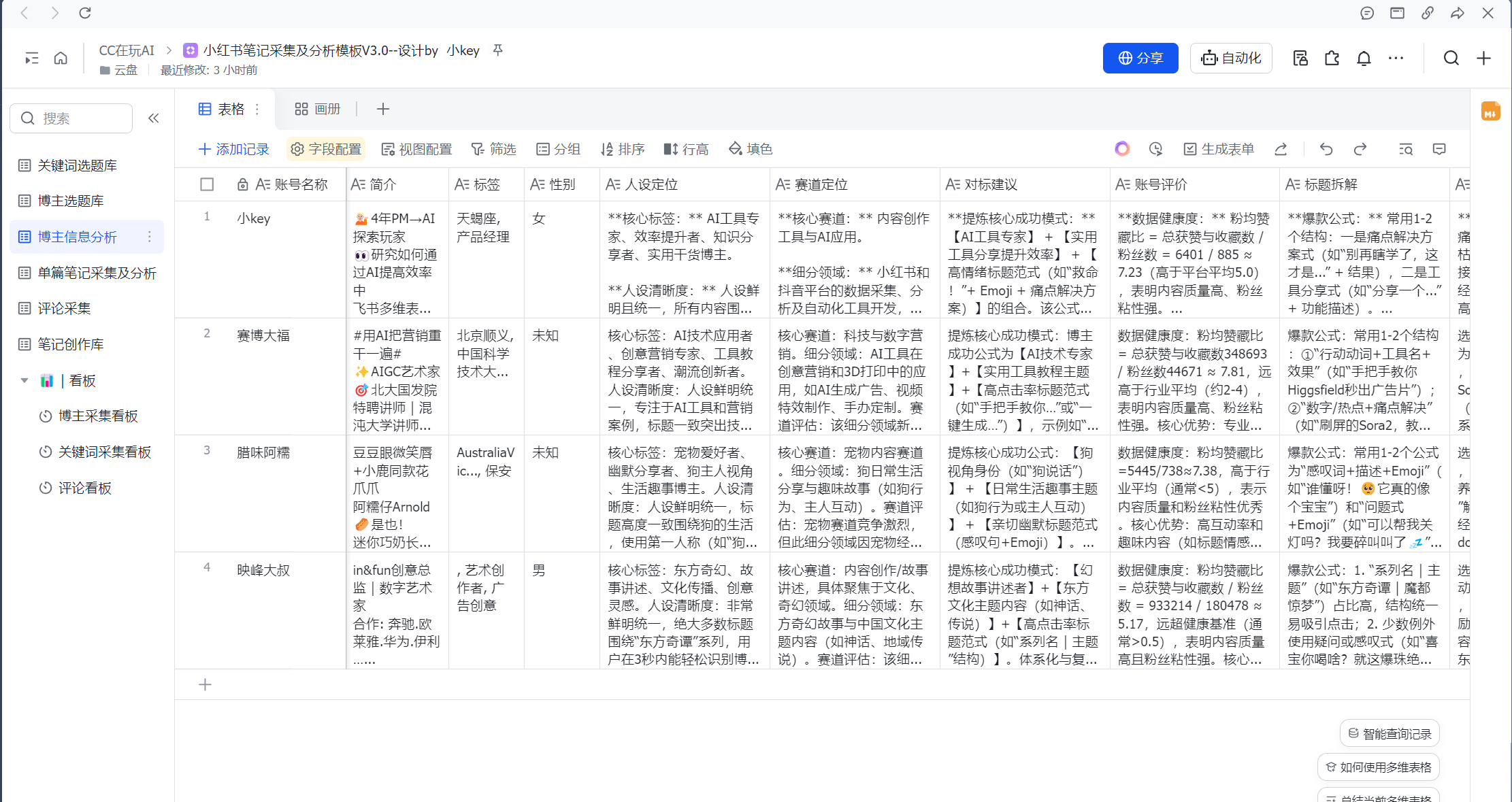Click the colorful AI circle icon
1512x802 pixels.
[1122, 149]
